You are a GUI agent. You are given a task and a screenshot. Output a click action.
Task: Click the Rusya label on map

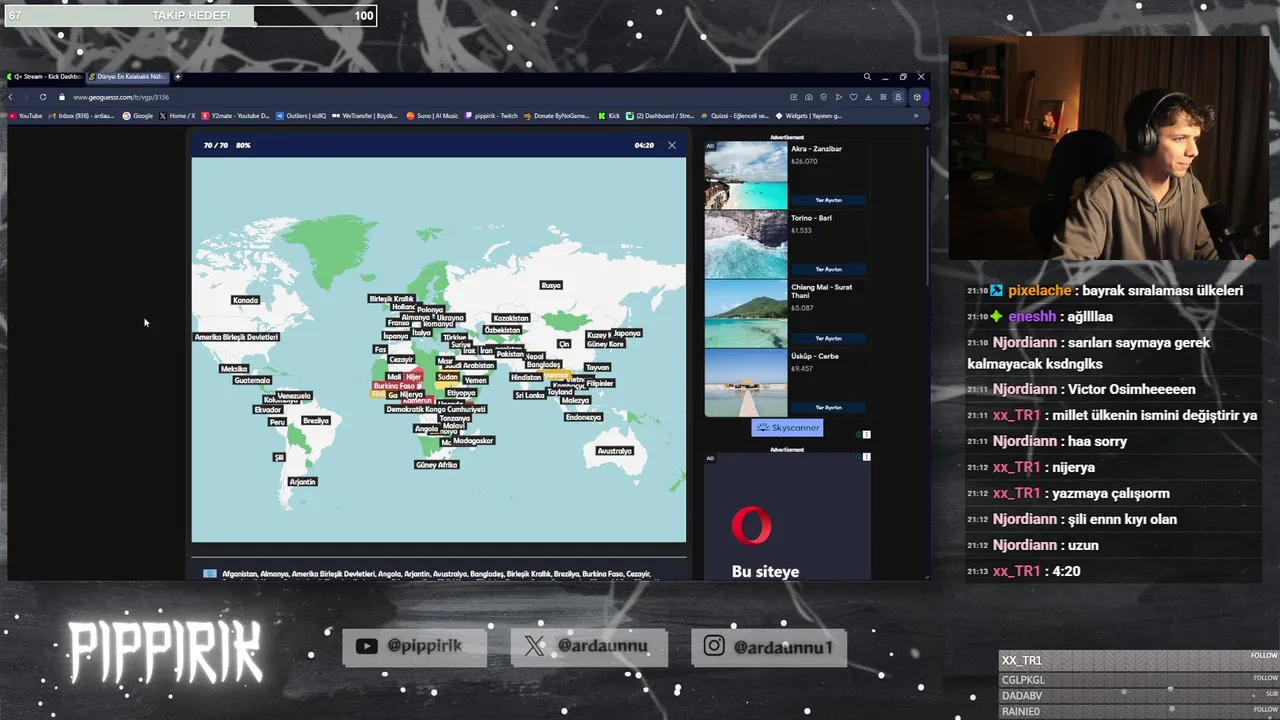click(x=551, y=285)
